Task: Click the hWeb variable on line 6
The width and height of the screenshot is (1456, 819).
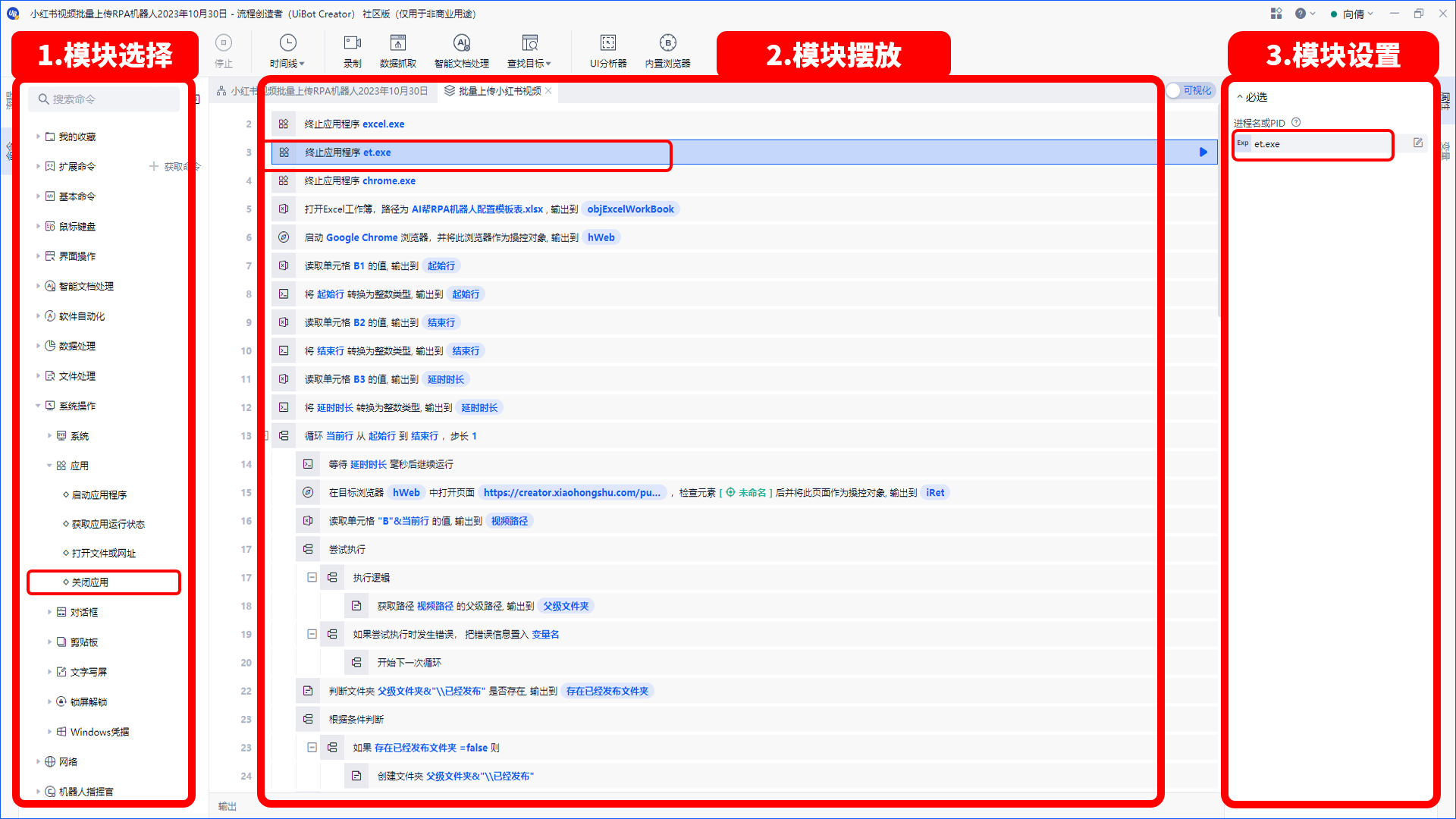Action: (601, 237)
